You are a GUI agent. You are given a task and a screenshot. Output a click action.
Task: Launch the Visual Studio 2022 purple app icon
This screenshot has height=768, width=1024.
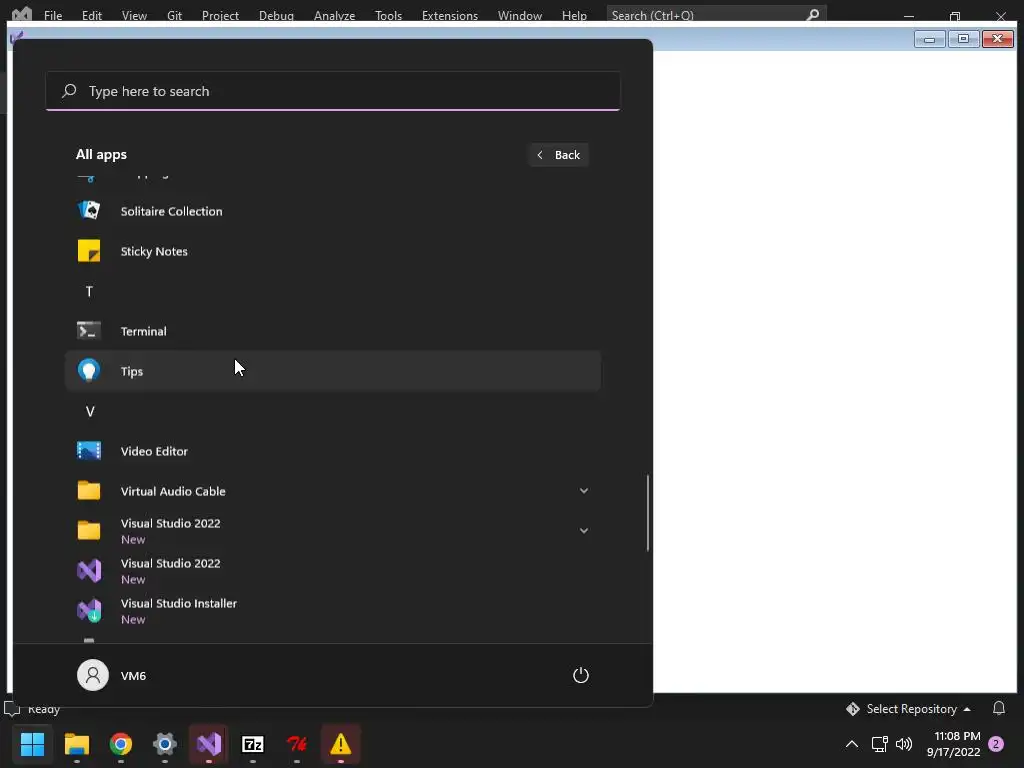pyautogui.click(x=89, y=571)
